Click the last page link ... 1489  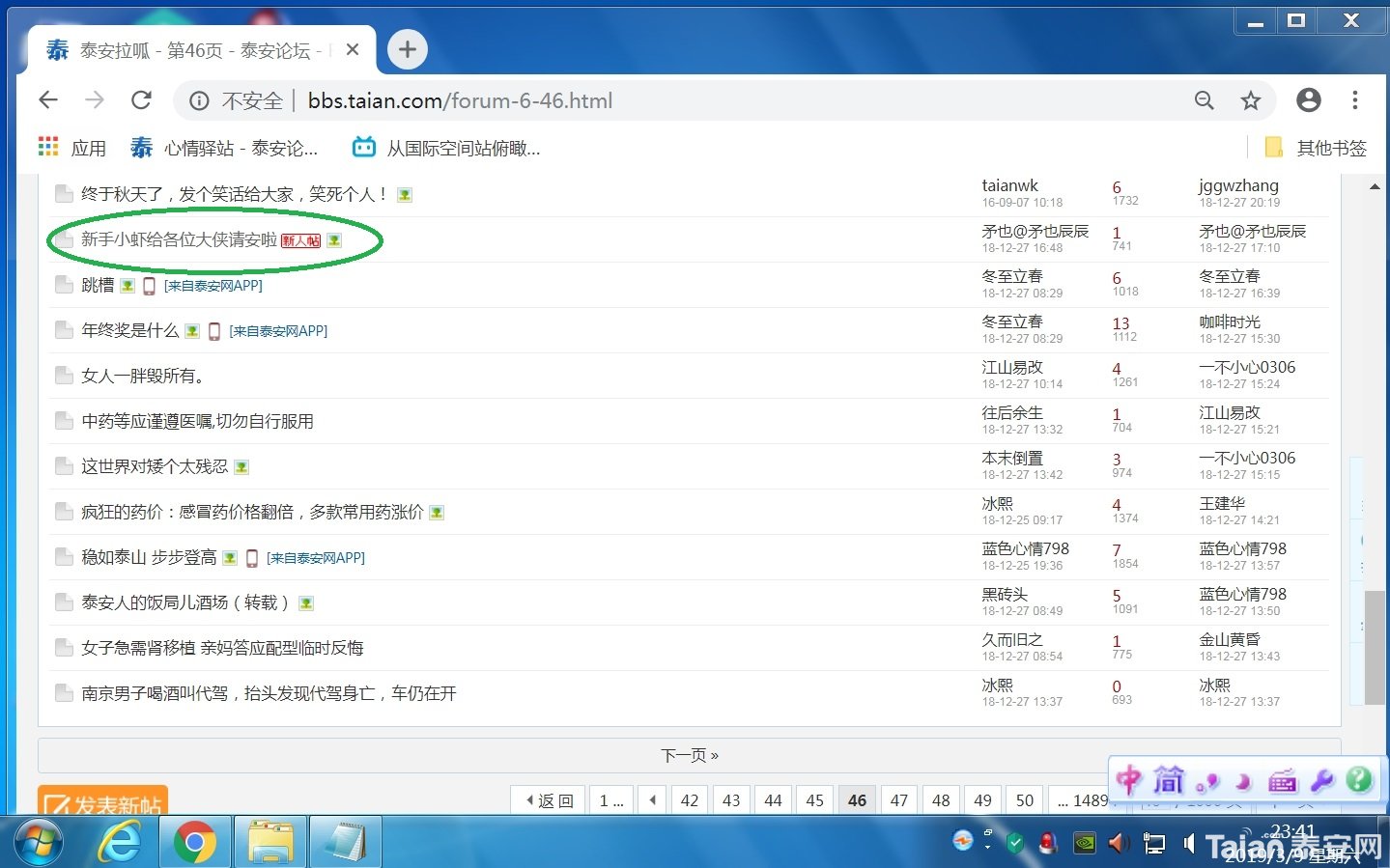(x=1082, y=800)
